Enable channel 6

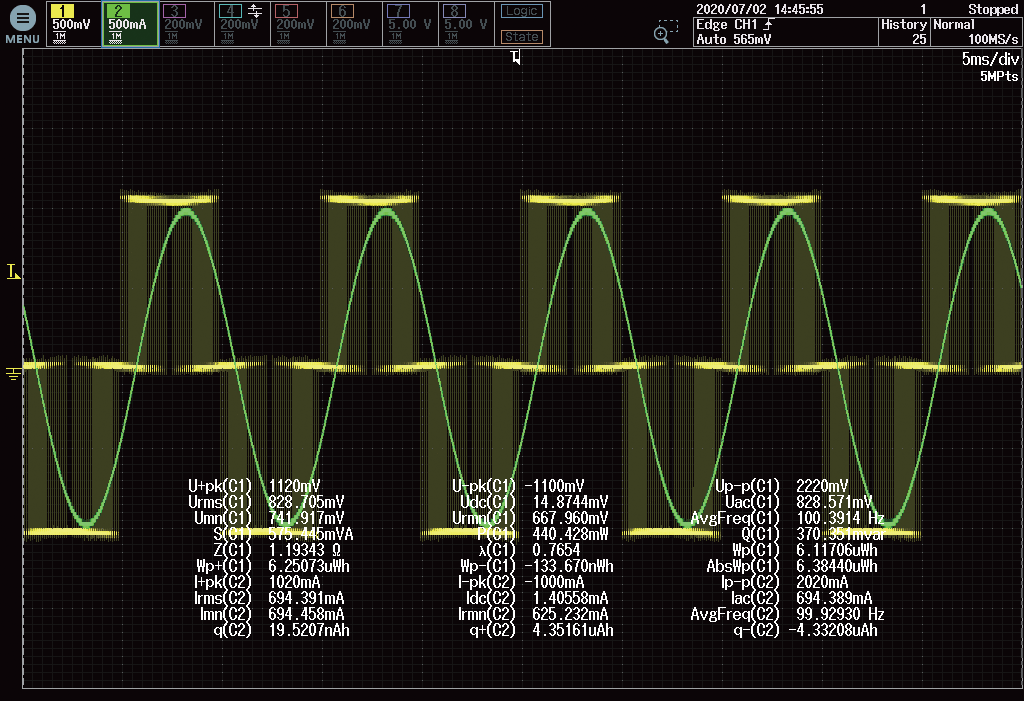(355, 24)
